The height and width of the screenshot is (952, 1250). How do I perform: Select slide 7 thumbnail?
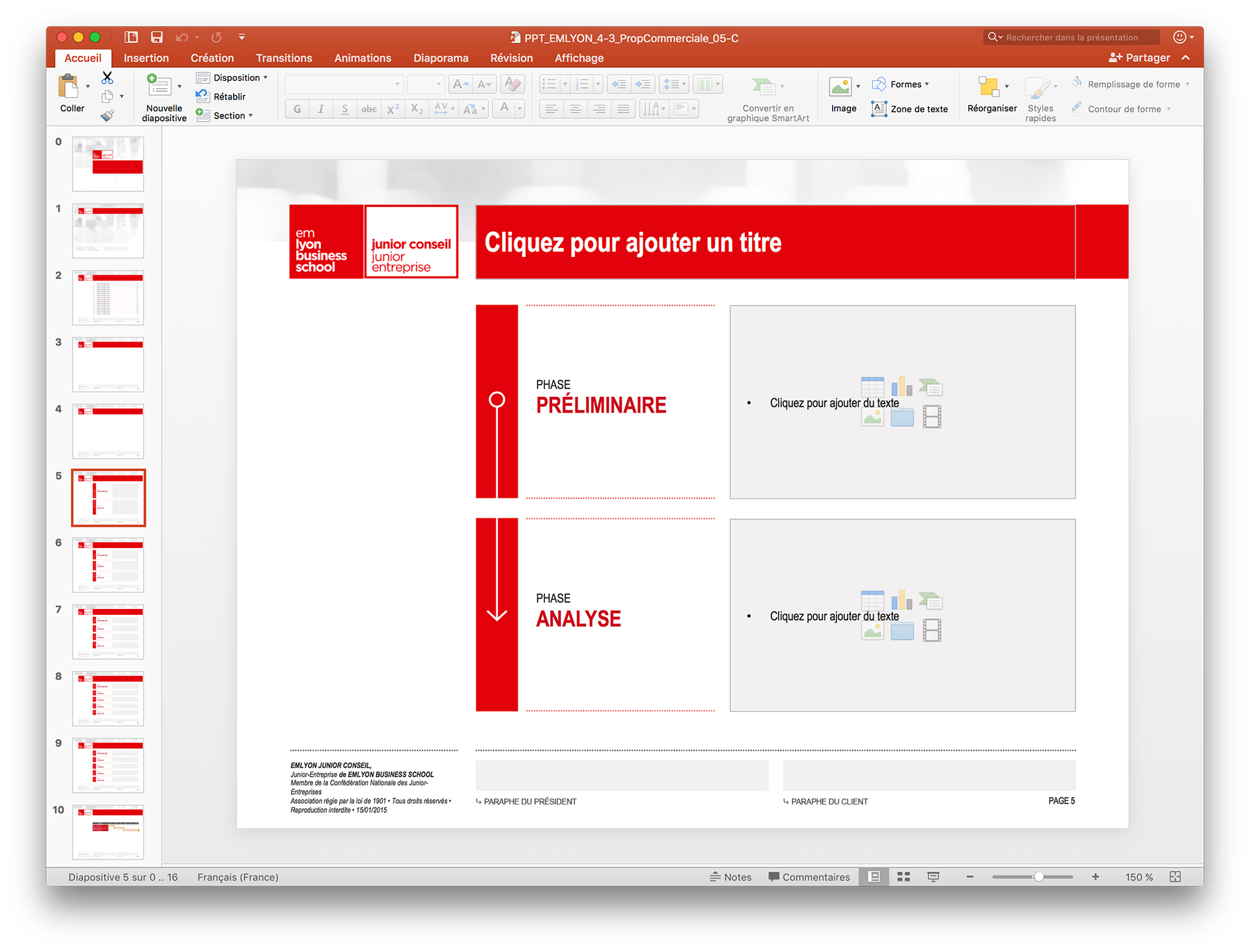pyautogui.click(x=108, y=631)
